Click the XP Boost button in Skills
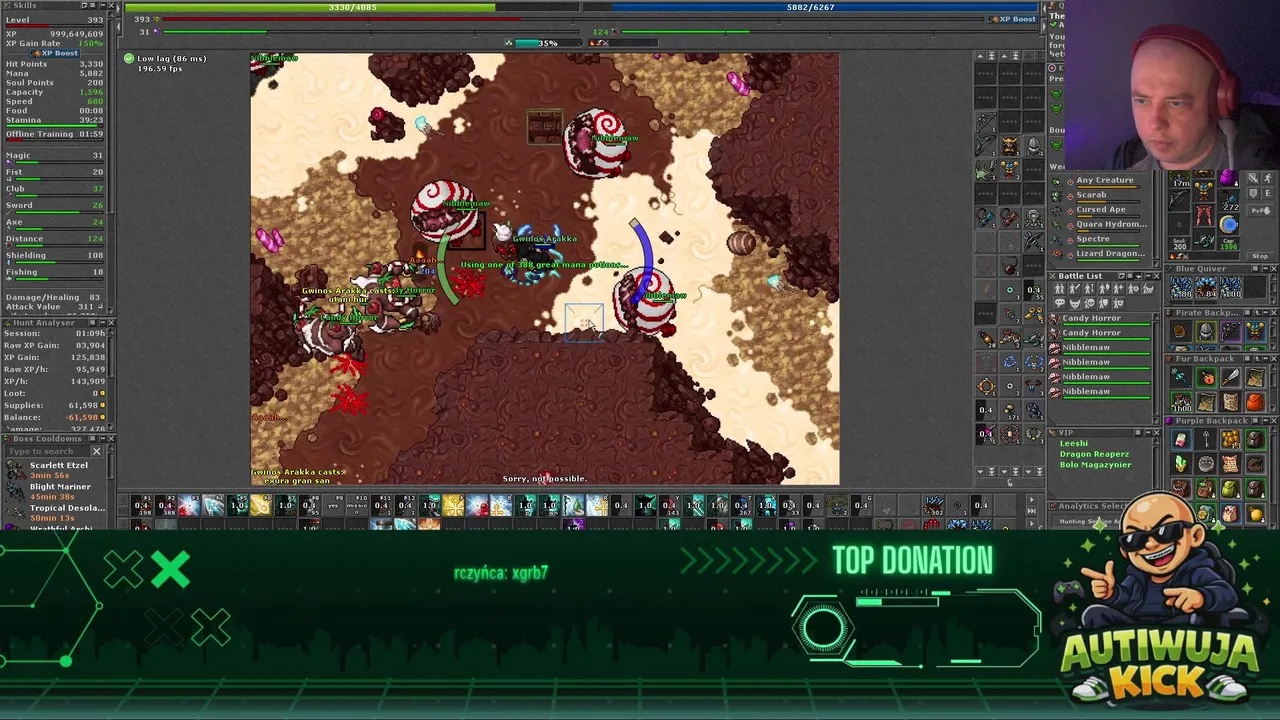Image resolution: width=1280 pixels, height=720 pixels. pos(55,52)
